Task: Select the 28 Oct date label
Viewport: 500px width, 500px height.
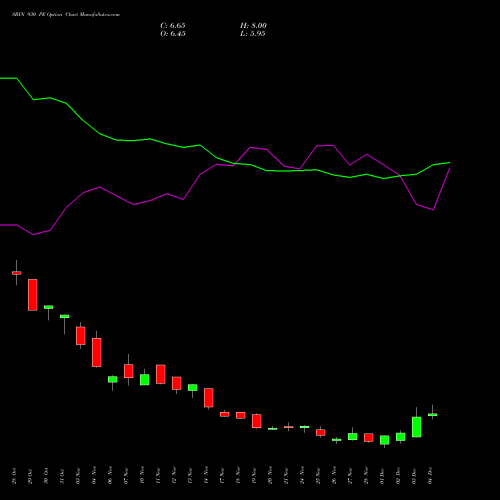Action: [14, 476]
